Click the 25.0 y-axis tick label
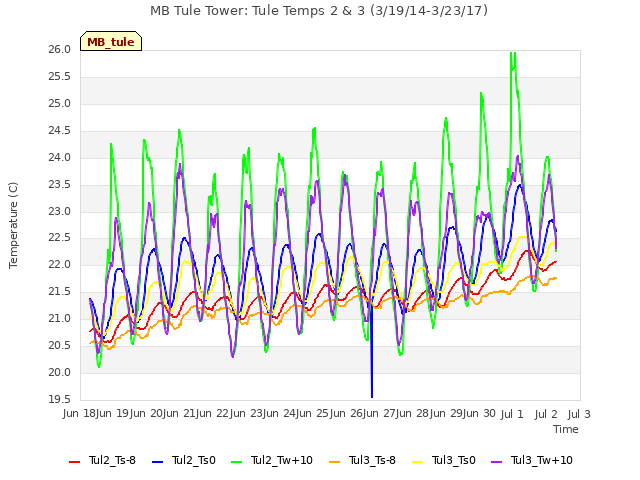The height and width of the screenshot is (480, 640). click(60, 104)
